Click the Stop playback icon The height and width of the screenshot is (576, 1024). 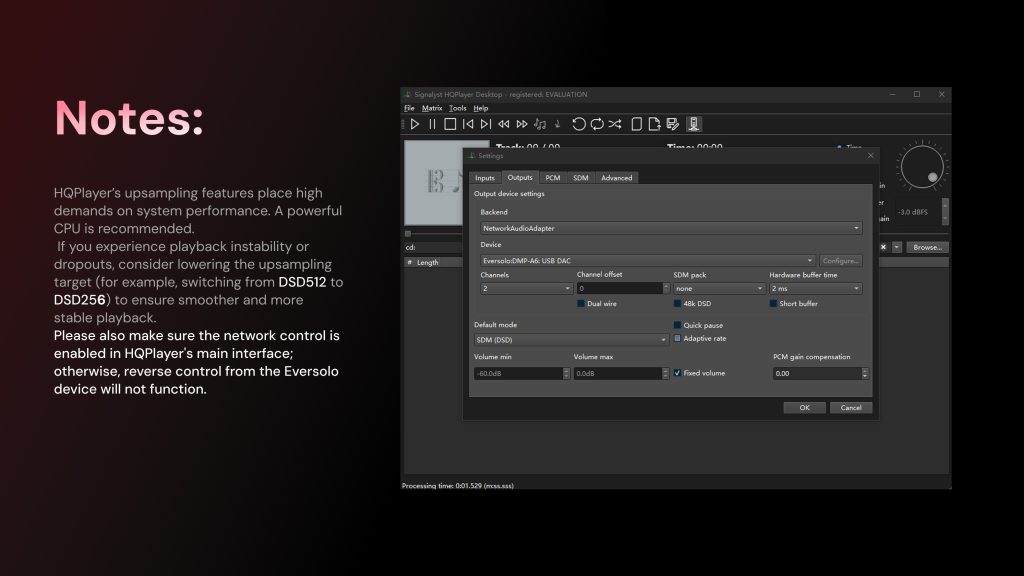tap(450, 124)
